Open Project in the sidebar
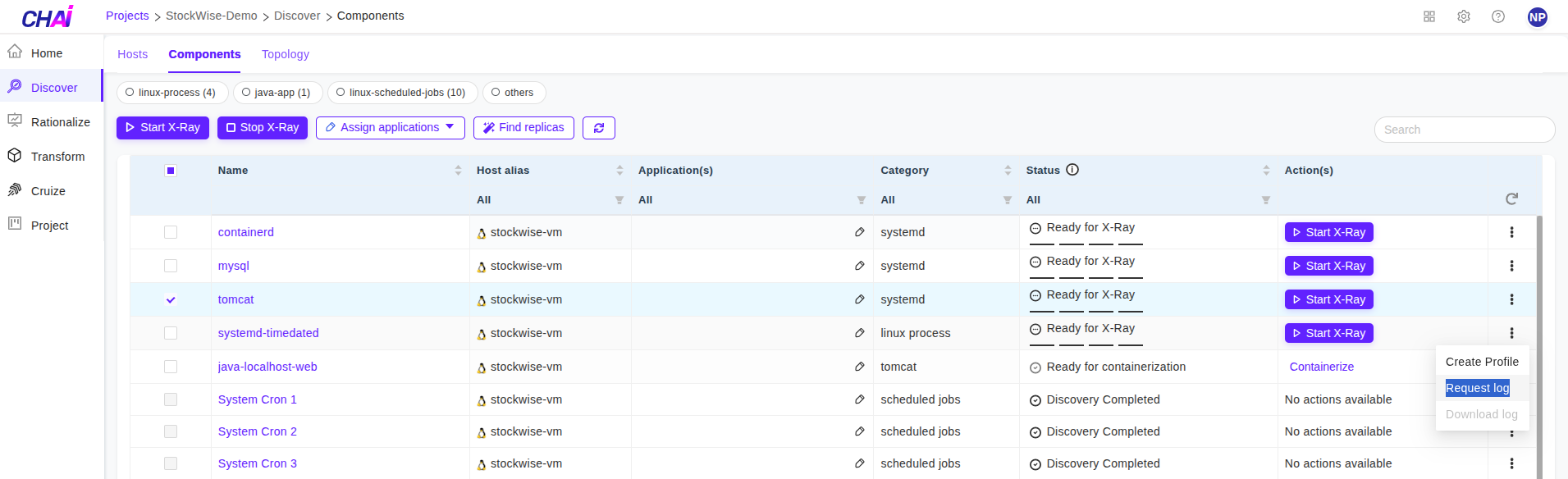1568x479 pixels. tap(51, 226)
